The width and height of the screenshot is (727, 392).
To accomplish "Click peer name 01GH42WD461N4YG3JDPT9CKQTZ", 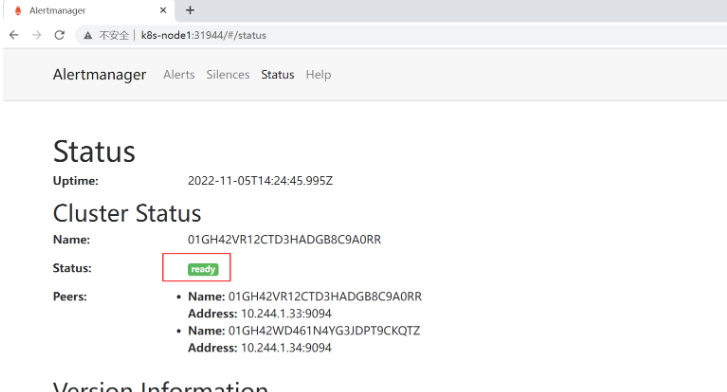I will point(324,331).
